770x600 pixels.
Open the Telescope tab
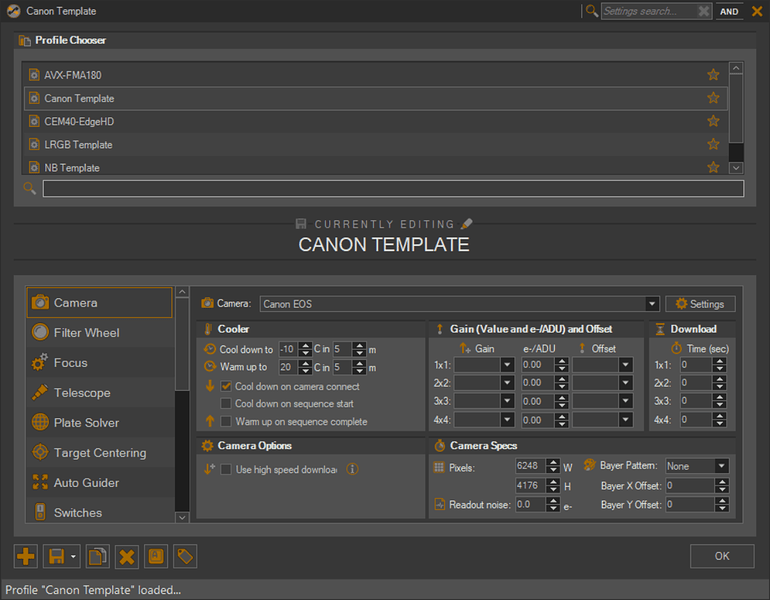click(x=100, y=392)
